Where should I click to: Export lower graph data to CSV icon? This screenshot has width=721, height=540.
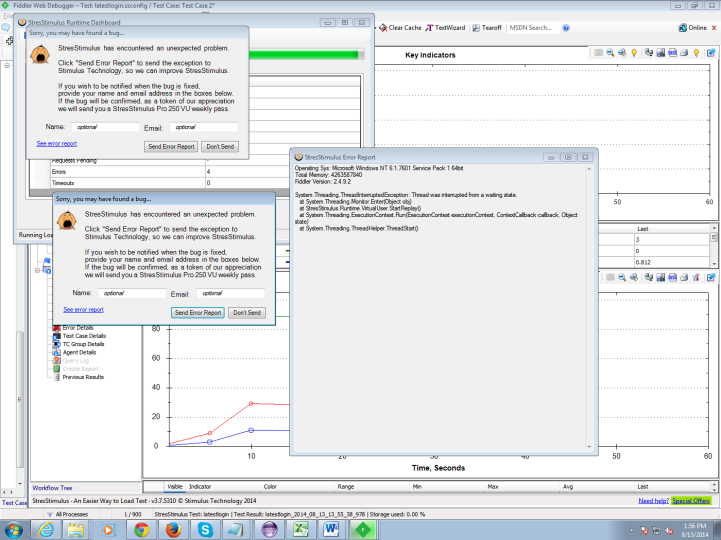click(x=672, y=277)
